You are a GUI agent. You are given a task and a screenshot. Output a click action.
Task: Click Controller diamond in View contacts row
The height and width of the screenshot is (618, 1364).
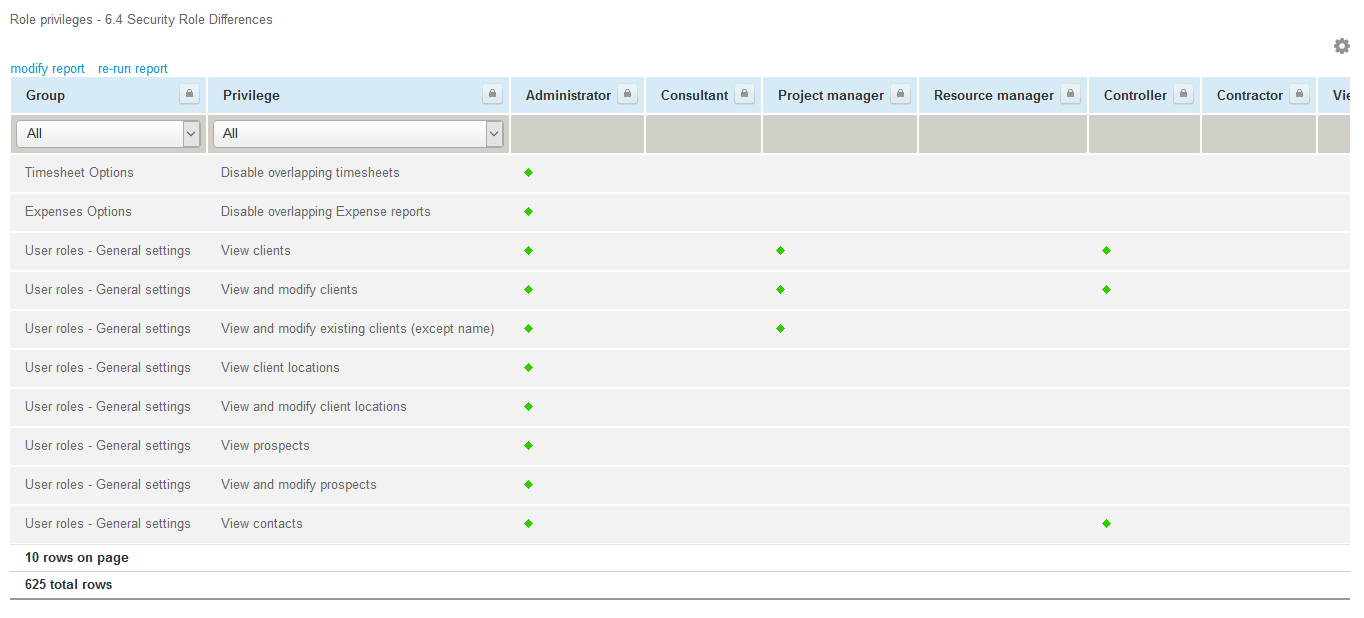[1107, 523]
